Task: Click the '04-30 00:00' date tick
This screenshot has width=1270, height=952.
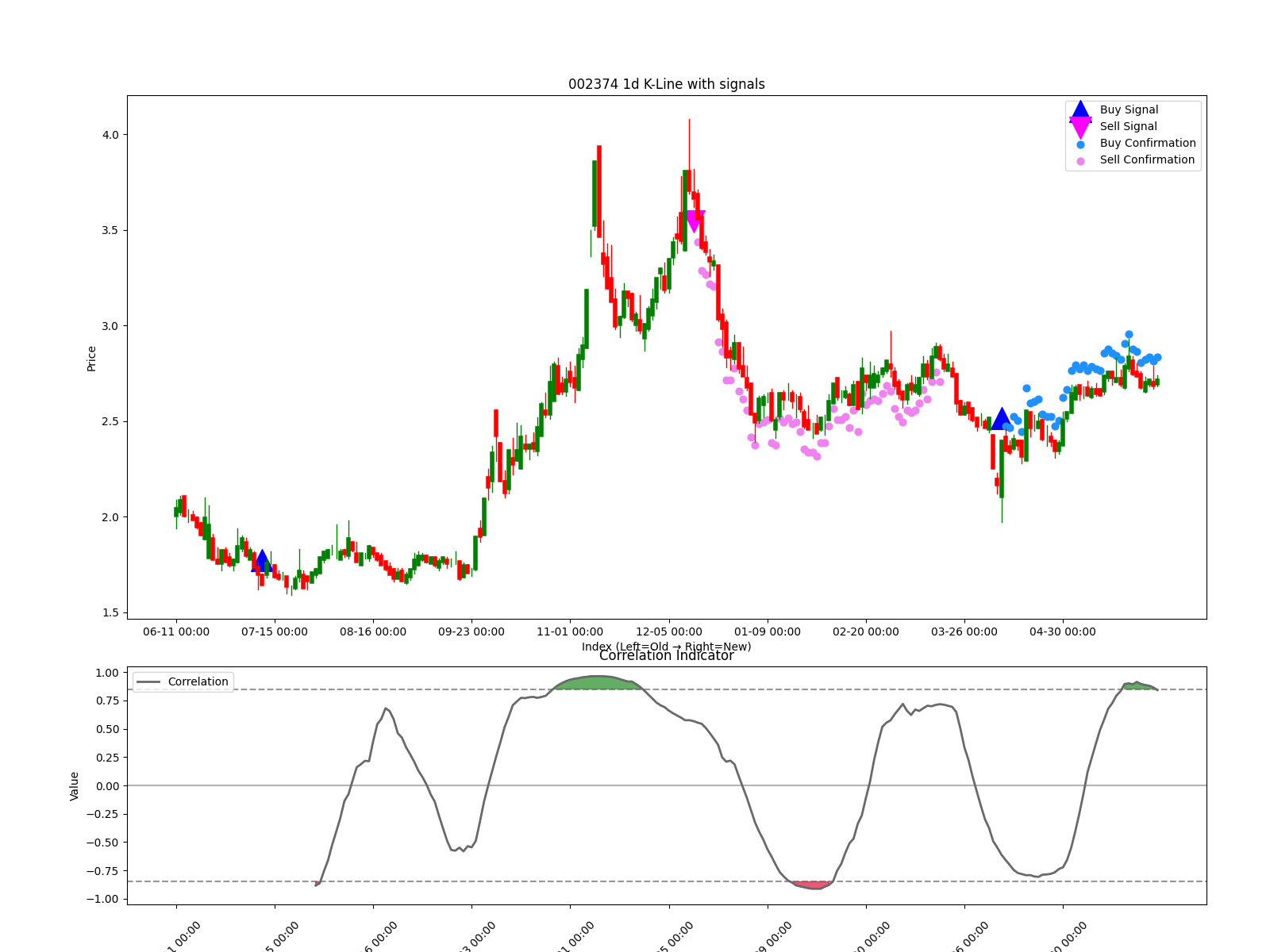Action: (x=1063, y=631)
